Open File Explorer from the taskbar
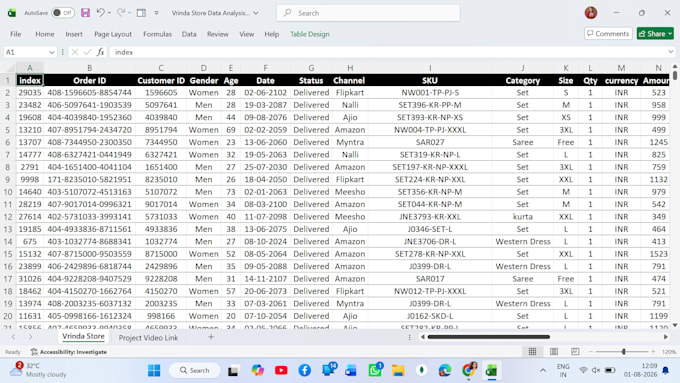The height and width of the screenshot is (383, 680). pyautogui.click(x=398, y=370)
